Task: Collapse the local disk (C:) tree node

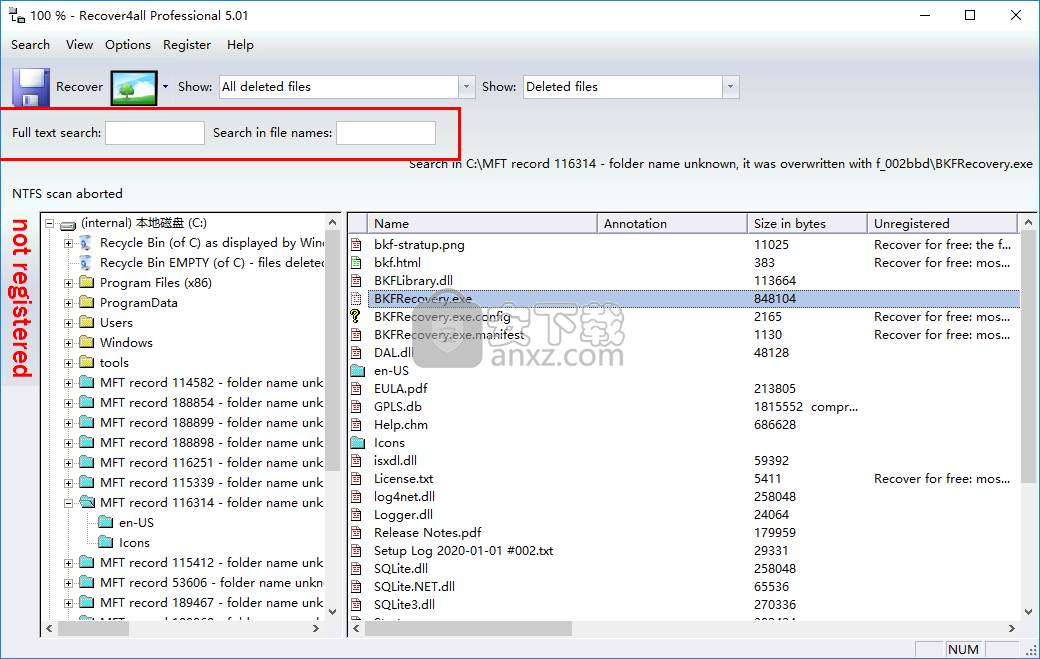Action: pyautogui.click(x=50, y=223)
